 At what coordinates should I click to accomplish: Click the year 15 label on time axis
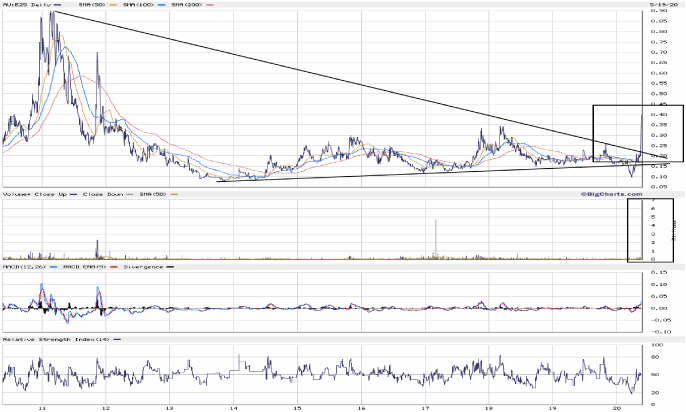point(298,407)
